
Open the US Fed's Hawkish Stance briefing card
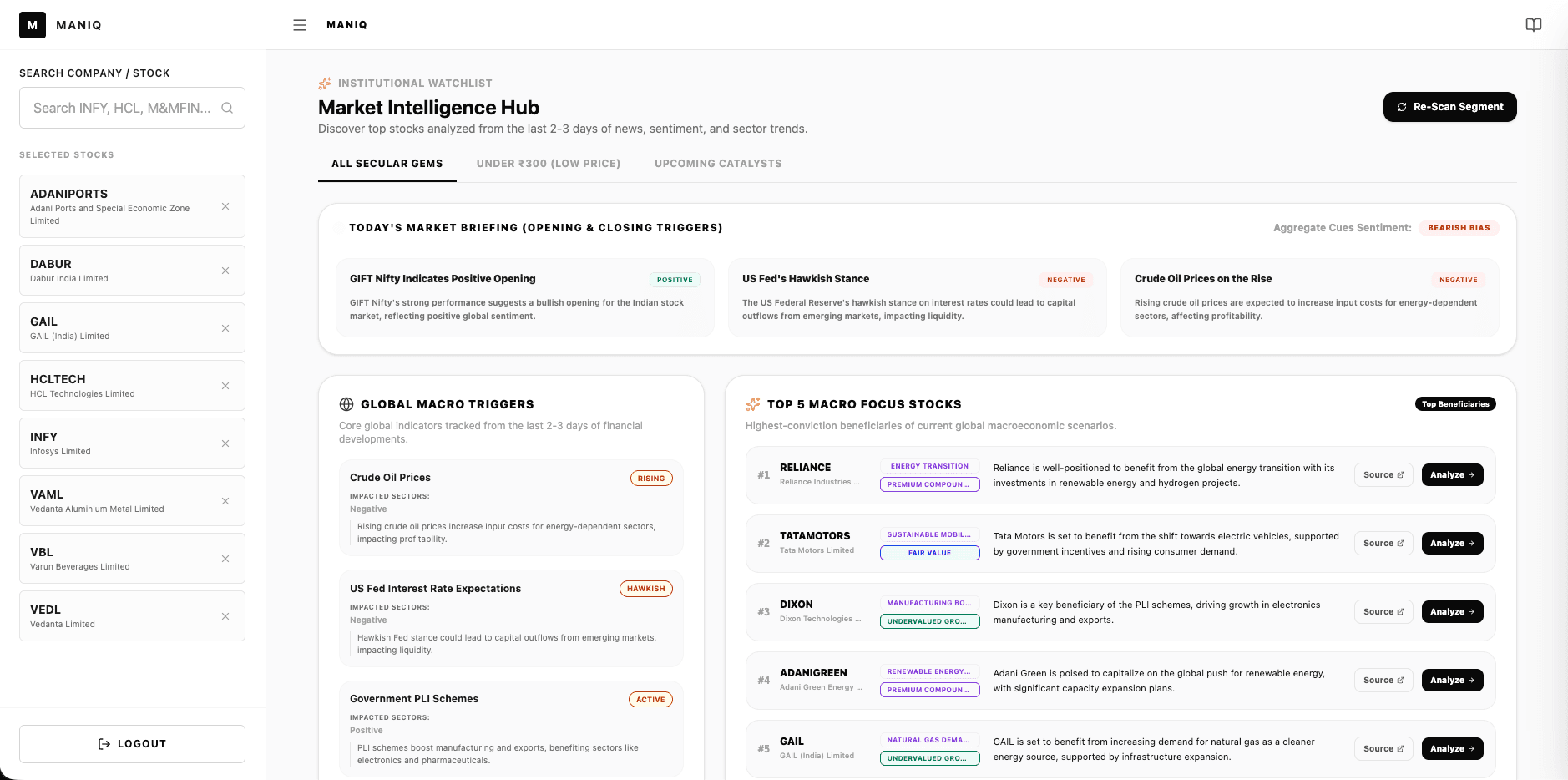(917, 297)
